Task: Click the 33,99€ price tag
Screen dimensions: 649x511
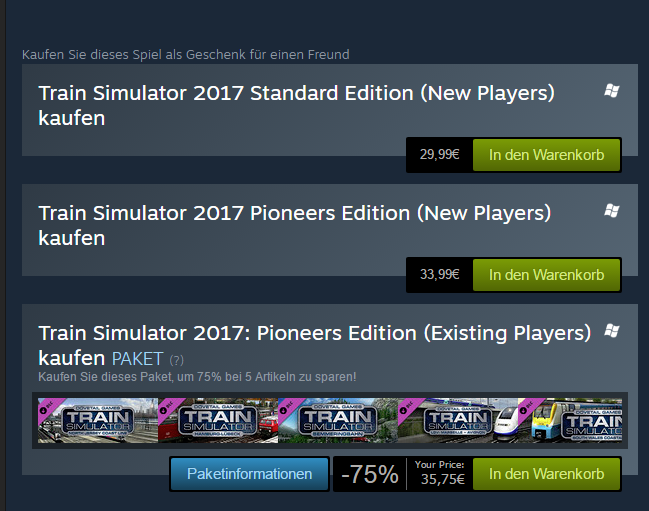Action: coord(439,275)
